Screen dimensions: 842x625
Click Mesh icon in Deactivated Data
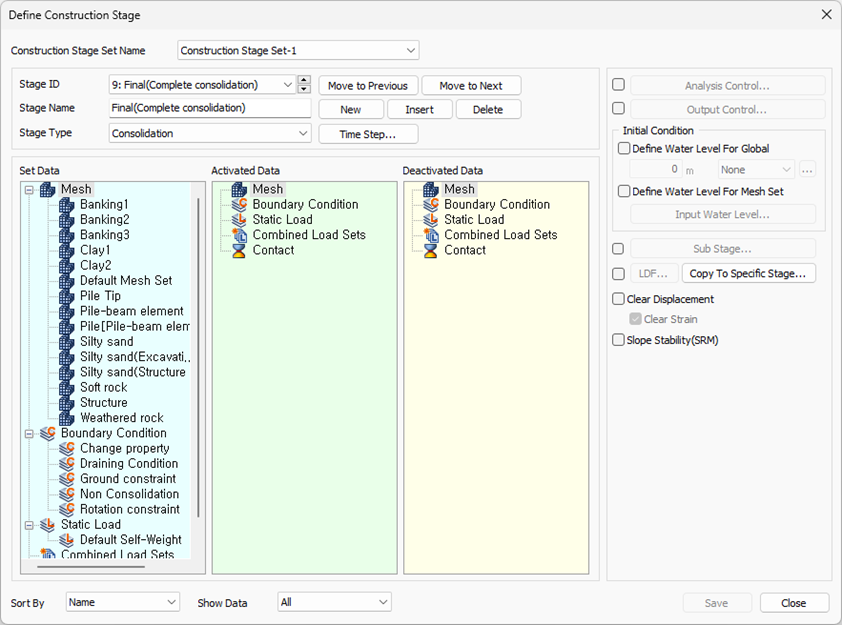[431, 189]
